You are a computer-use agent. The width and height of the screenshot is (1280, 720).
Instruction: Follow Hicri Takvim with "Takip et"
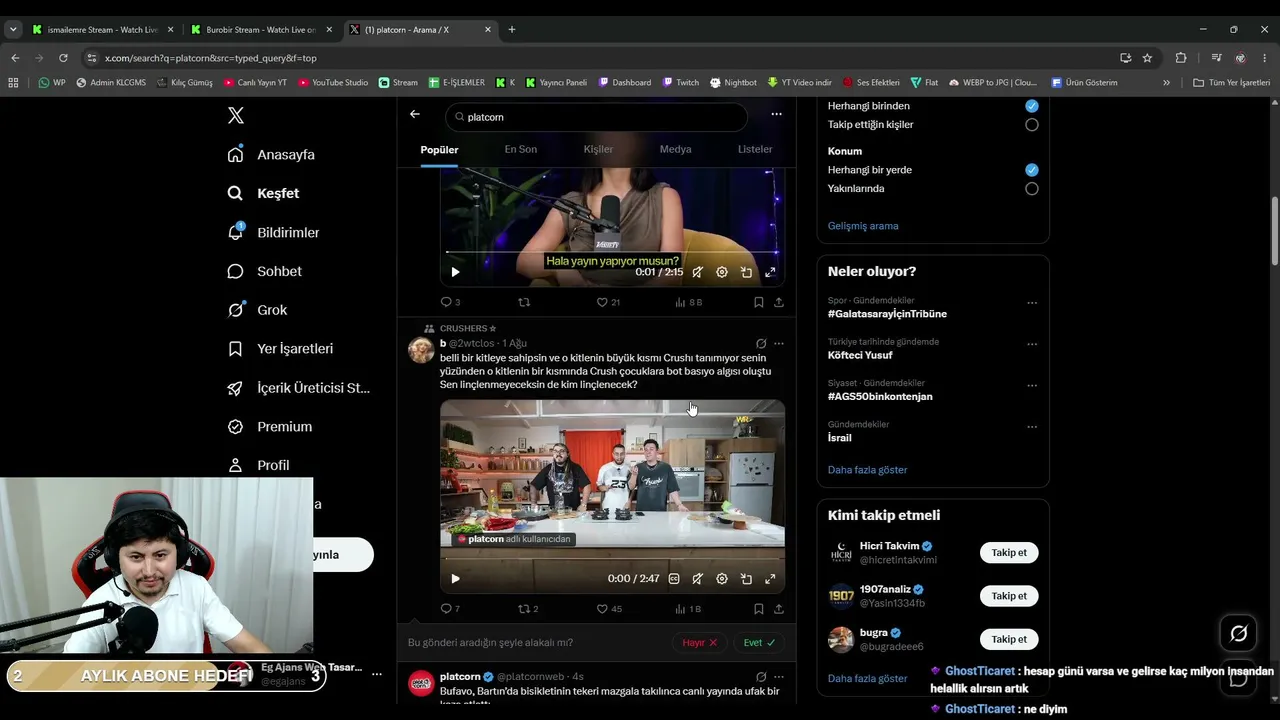click(x=1009, y=553)
